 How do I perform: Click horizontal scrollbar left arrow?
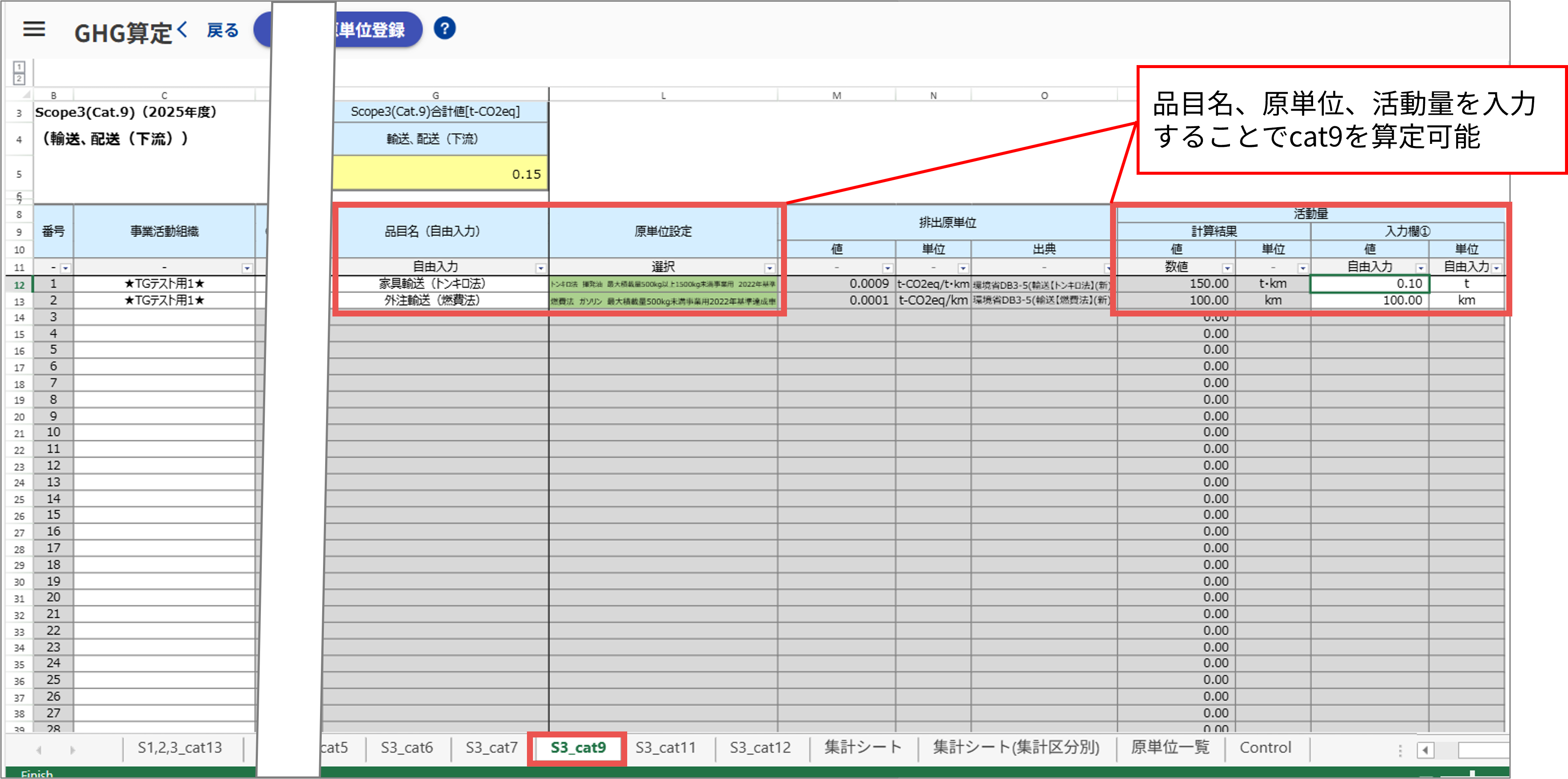[1425, 750]
